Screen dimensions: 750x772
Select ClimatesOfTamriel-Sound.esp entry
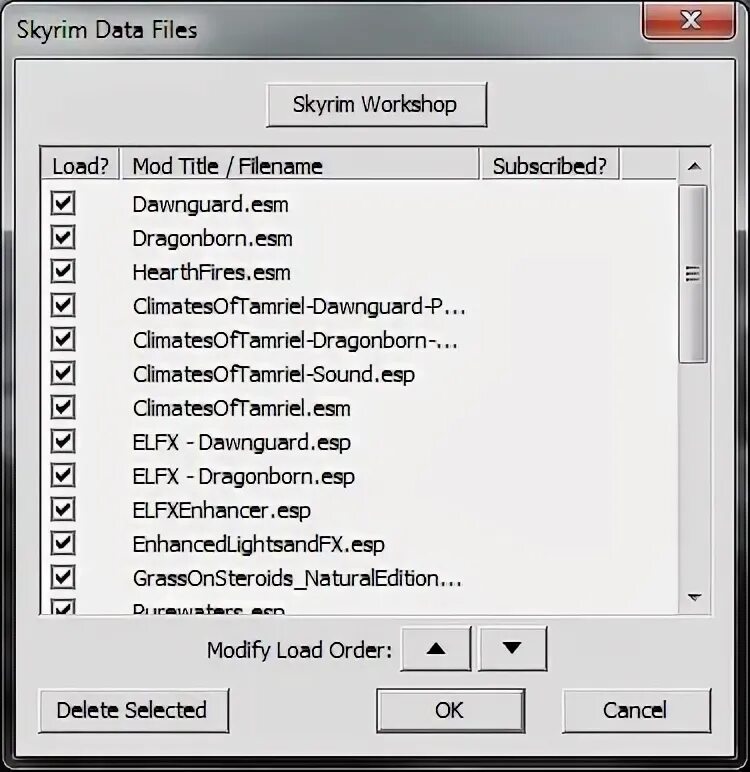[x=274, y=375]
